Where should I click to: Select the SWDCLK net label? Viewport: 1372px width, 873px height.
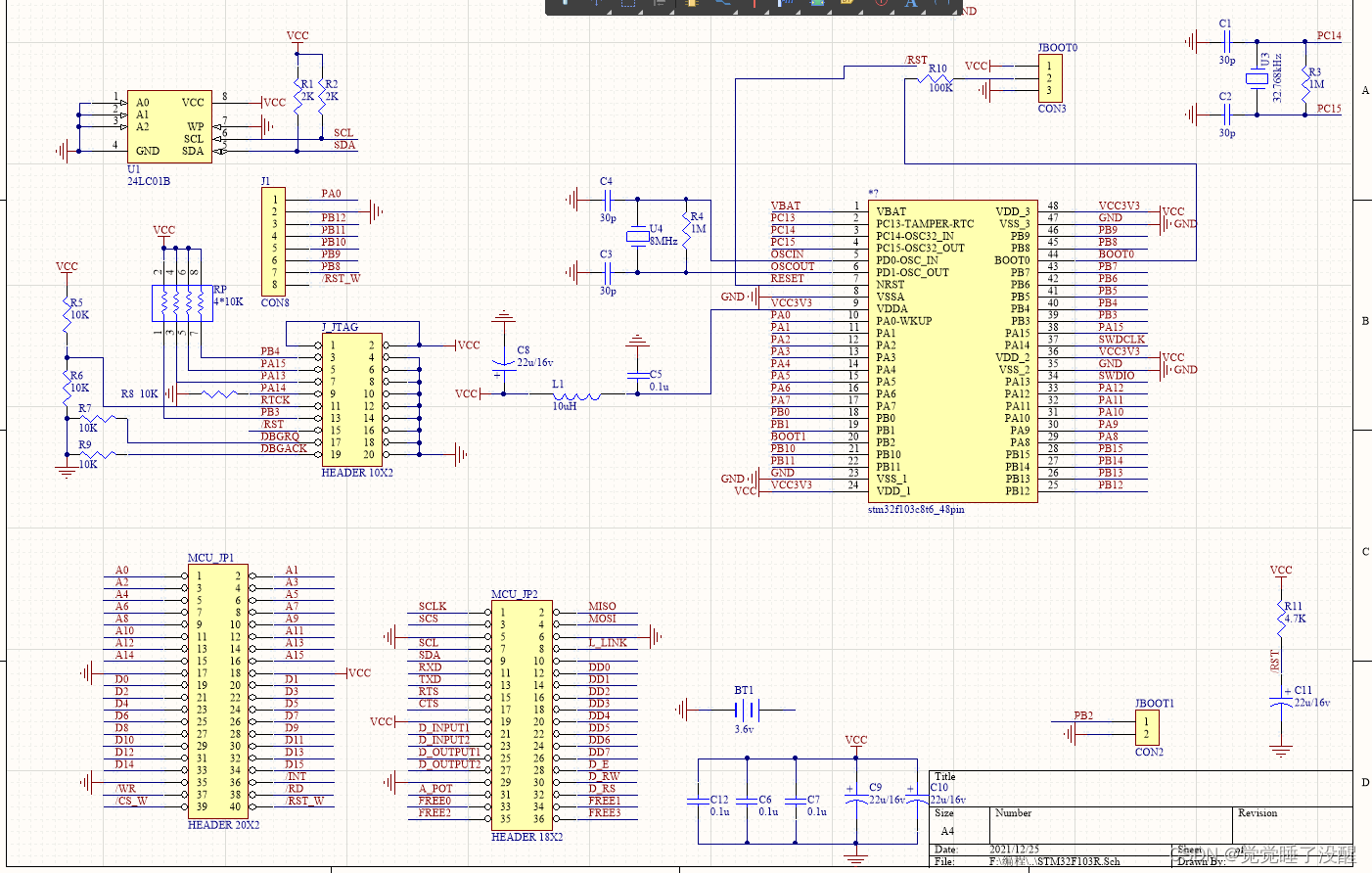(x=1120, y=340)
